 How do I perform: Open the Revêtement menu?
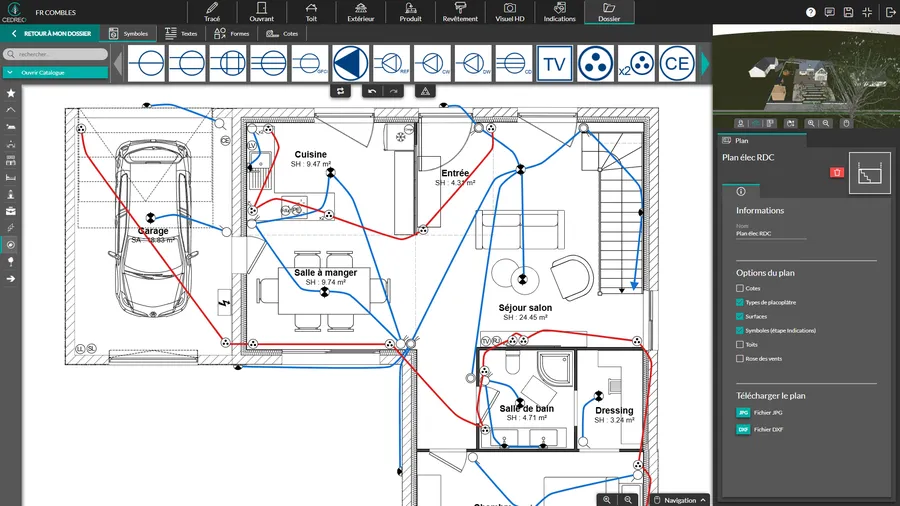(460, 12)
